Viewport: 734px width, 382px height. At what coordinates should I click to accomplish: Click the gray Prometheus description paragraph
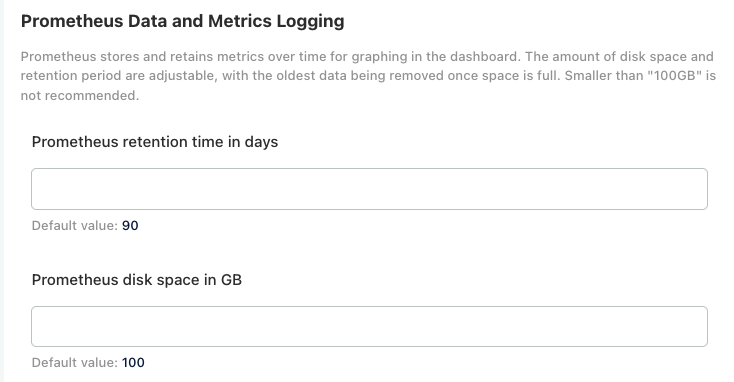coord(368,76)
